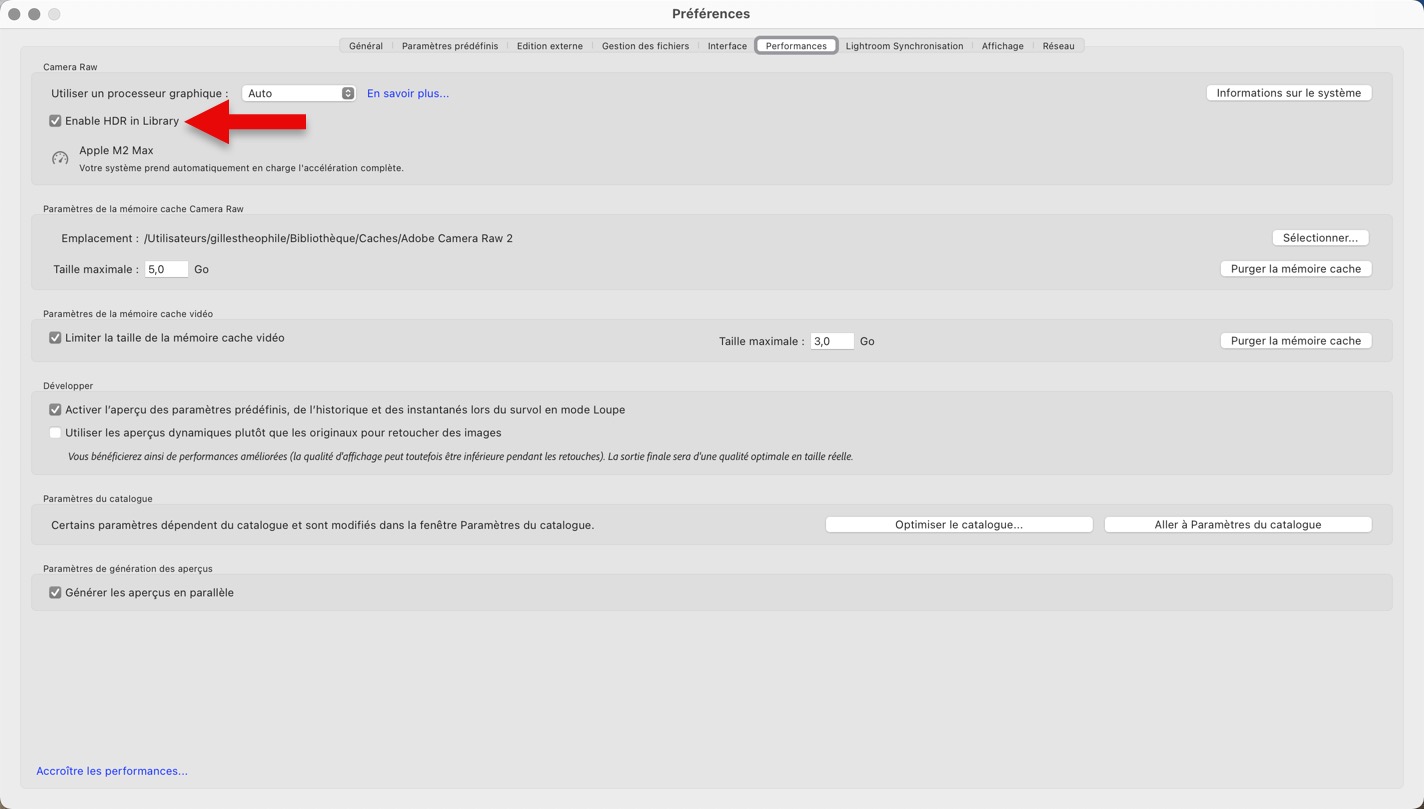Image resolution: width=1424 pixels, height=809 pixels.
Task: Toggle Générer les aperçus en parallèle
Action: click(x=55, y=593)
